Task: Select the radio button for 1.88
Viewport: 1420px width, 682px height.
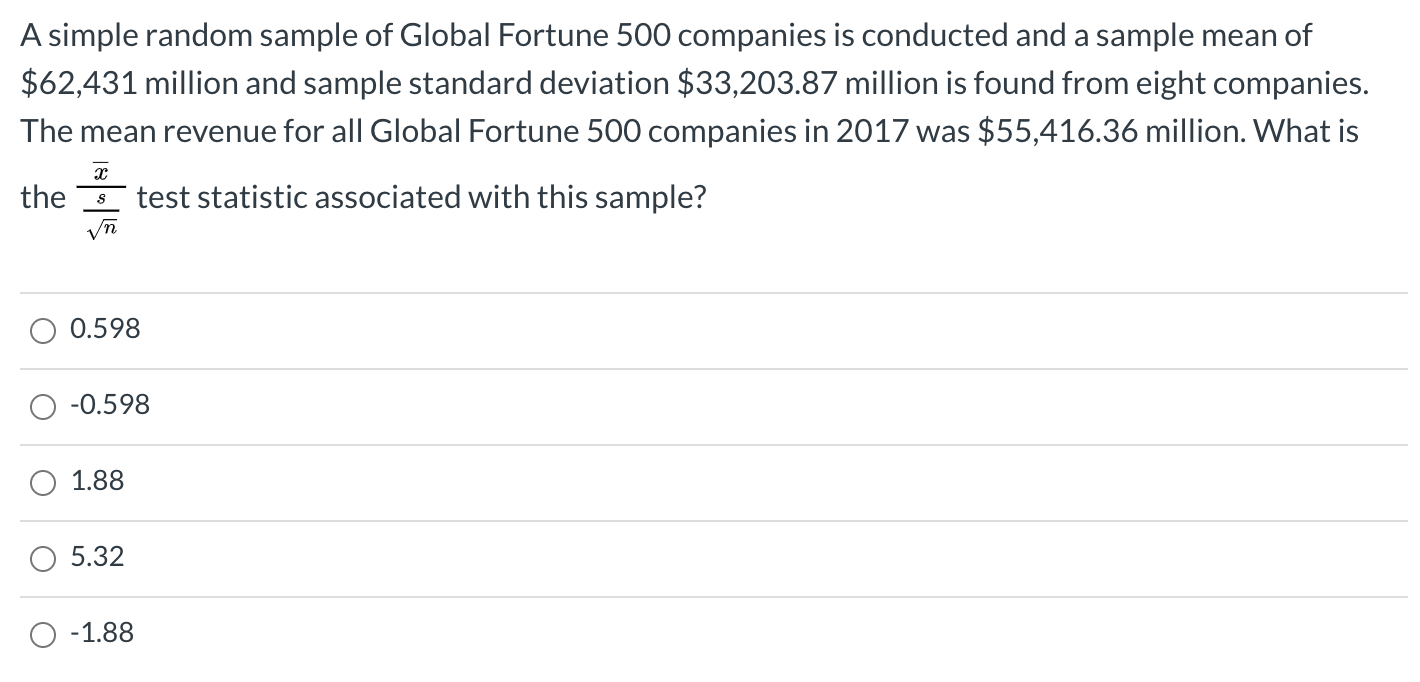Action: (x=42, y=482)
